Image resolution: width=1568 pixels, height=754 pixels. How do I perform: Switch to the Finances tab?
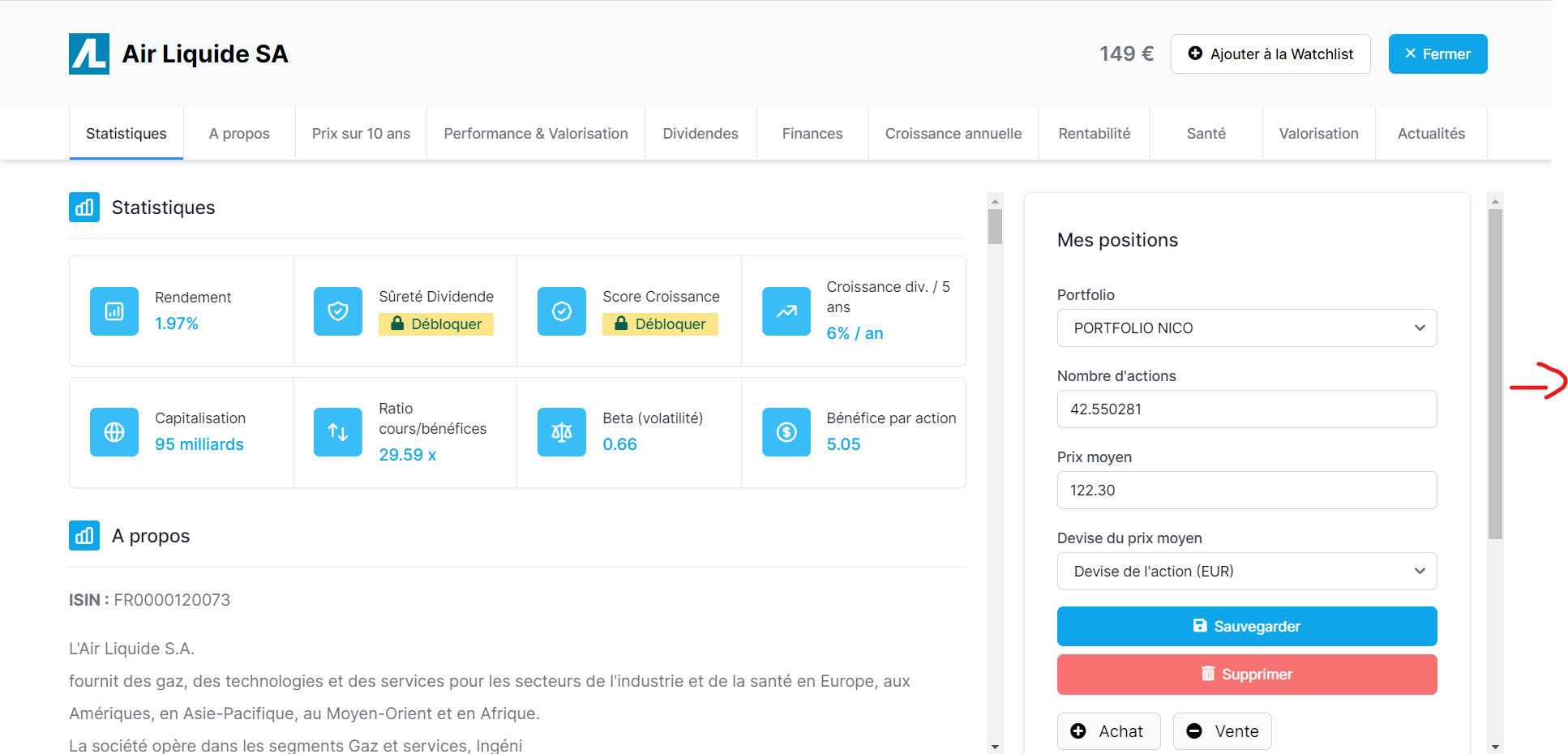(812, 134)
